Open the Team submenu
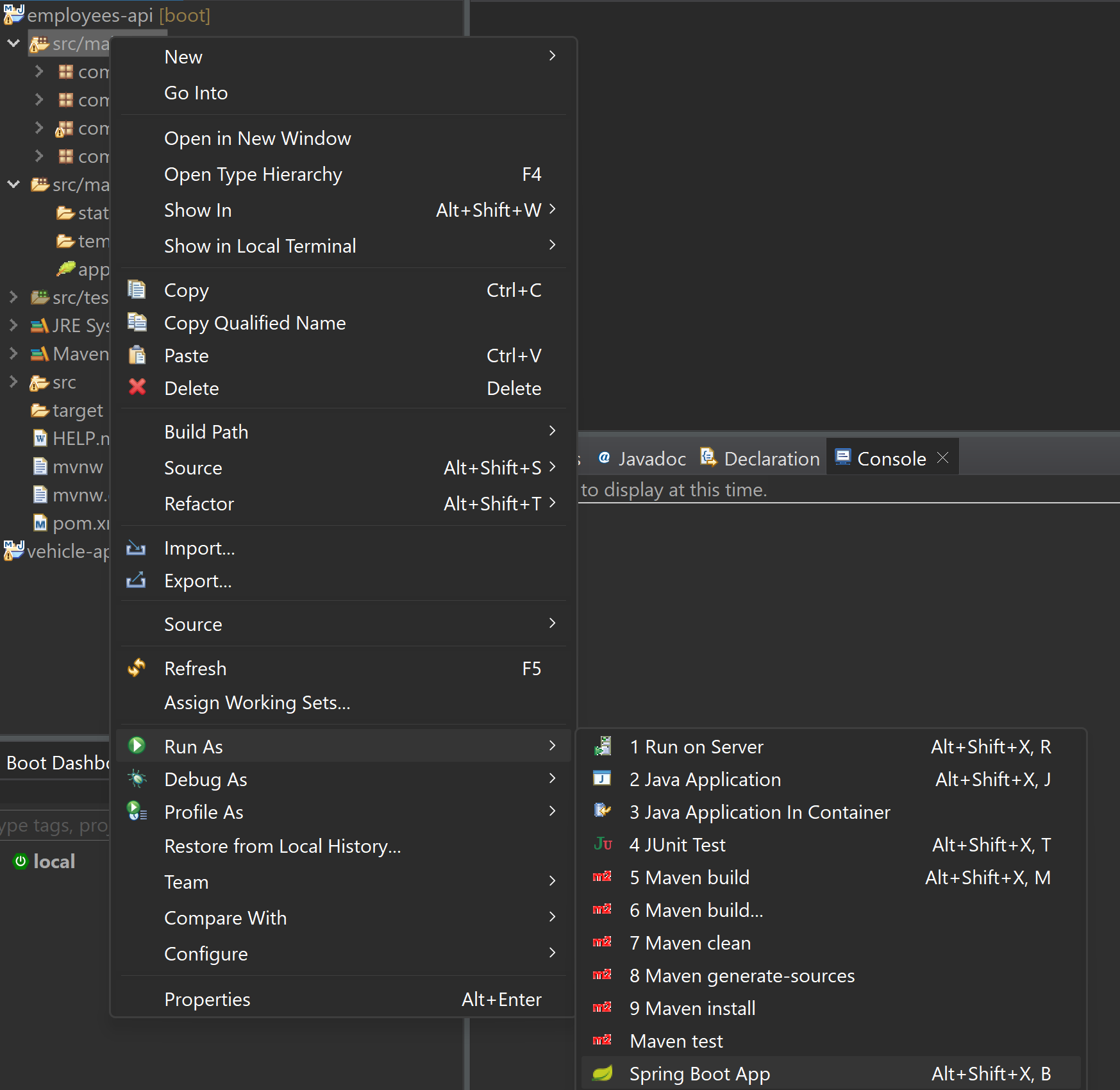This screenshot has height=1090, width=1120. (344, 882)
